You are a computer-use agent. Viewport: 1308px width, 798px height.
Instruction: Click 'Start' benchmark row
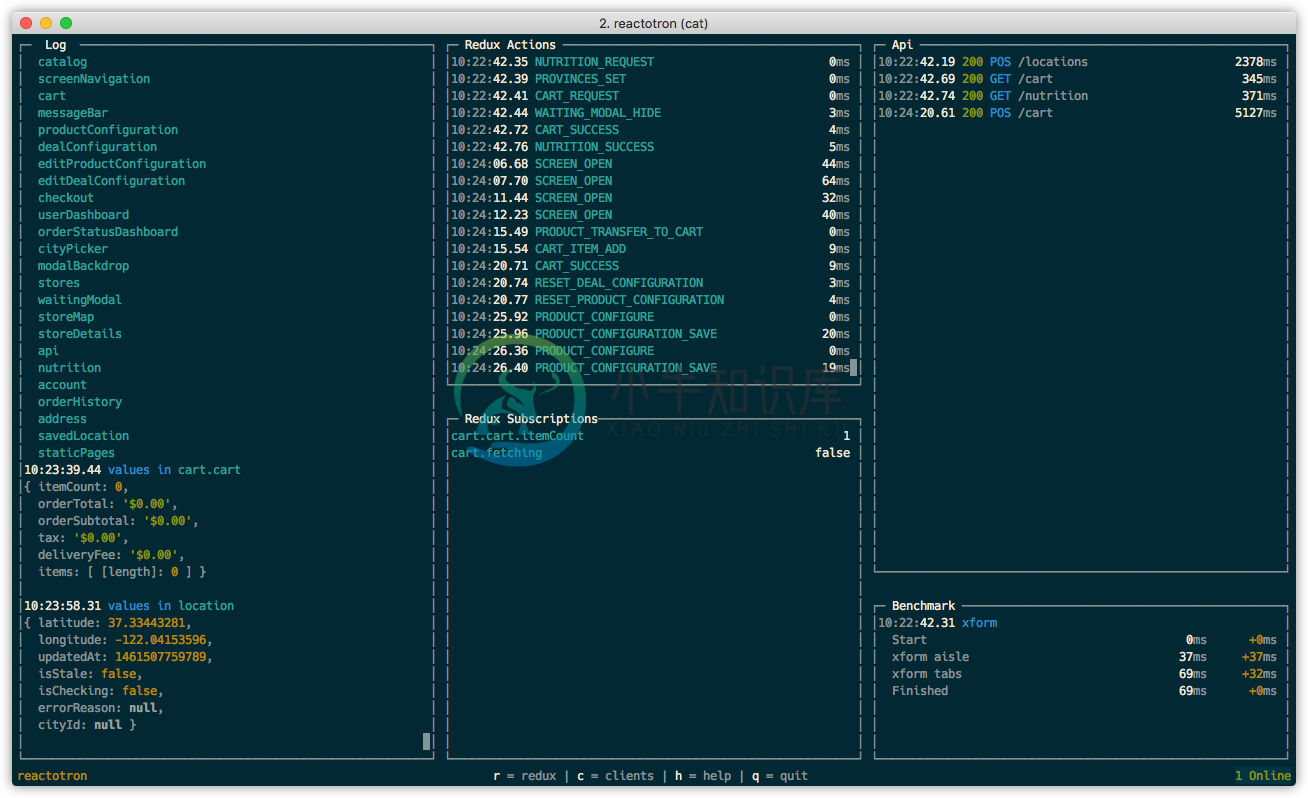click(1084, 640)
